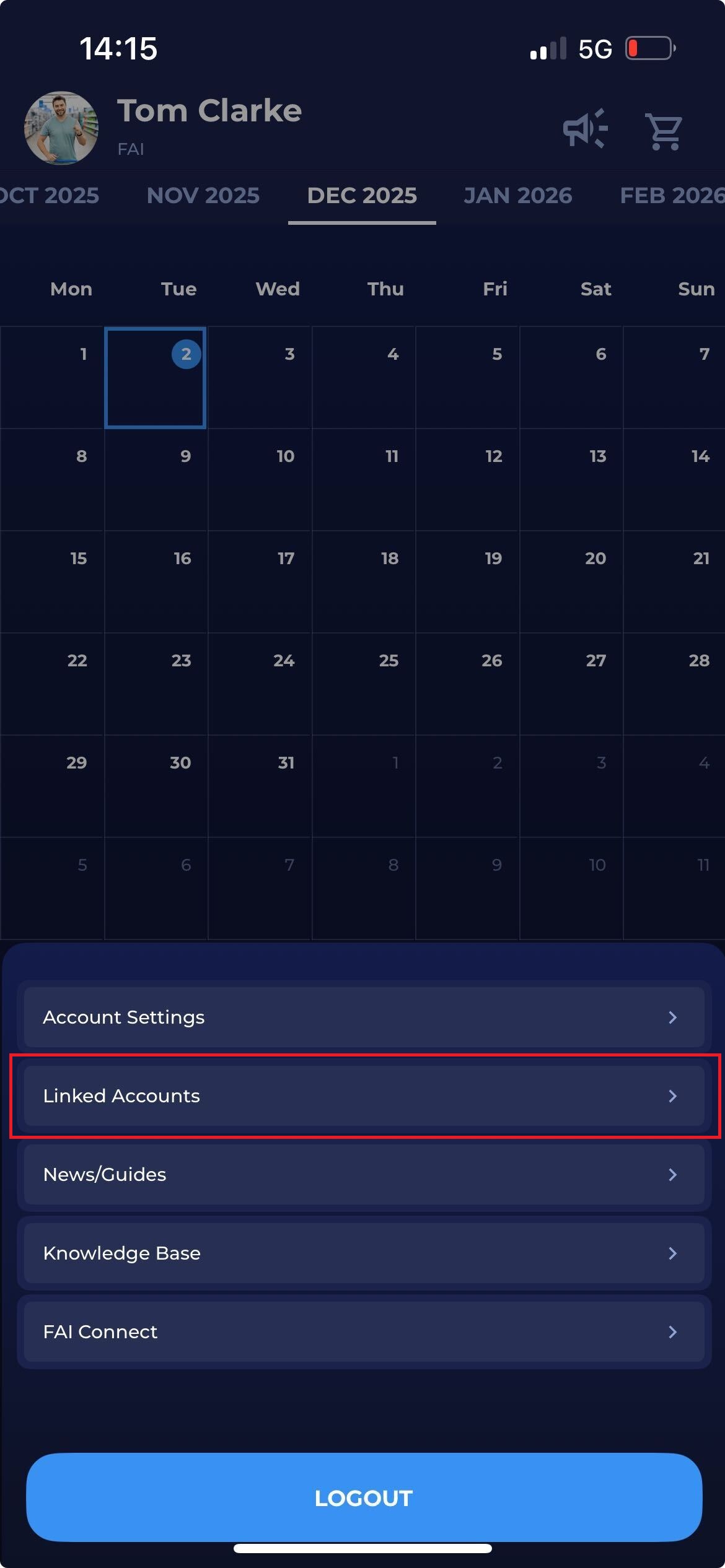The height and width of the screenshot is (1568, 725).
Task: Open Linked Accounts menu item
Action: [364, 1096]
